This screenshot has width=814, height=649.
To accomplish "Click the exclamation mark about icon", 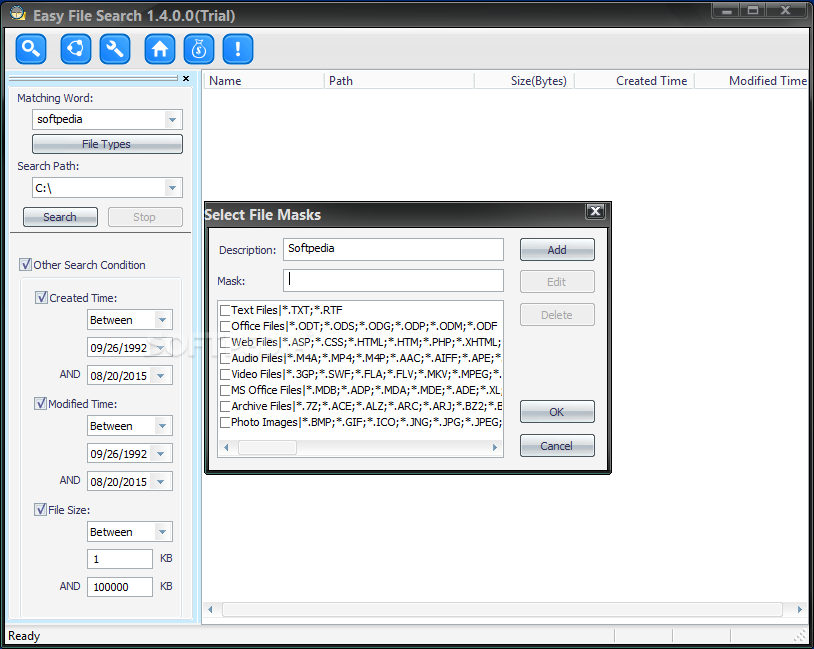I will pyautogui.click(x=238, y=49).
